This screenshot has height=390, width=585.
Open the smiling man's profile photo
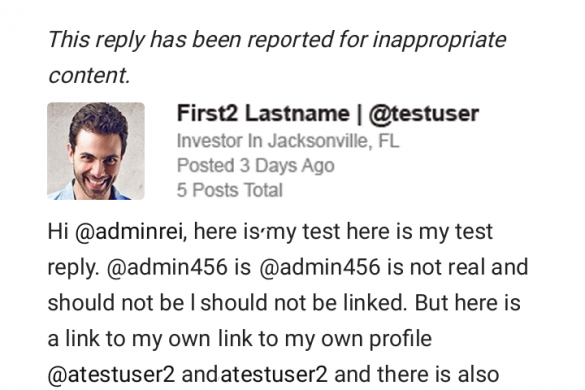coord(96,151)
